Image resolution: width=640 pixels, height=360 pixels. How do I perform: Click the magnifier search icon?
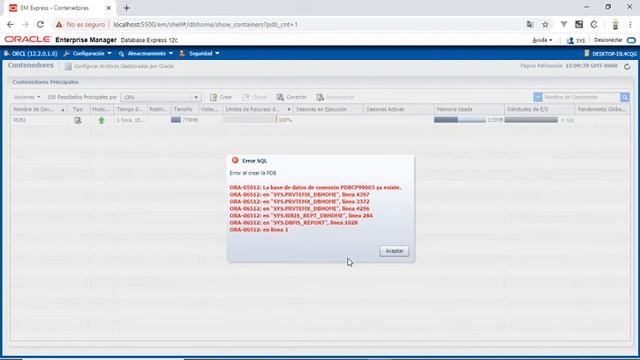pyautogui.click(x=625, y=97)
